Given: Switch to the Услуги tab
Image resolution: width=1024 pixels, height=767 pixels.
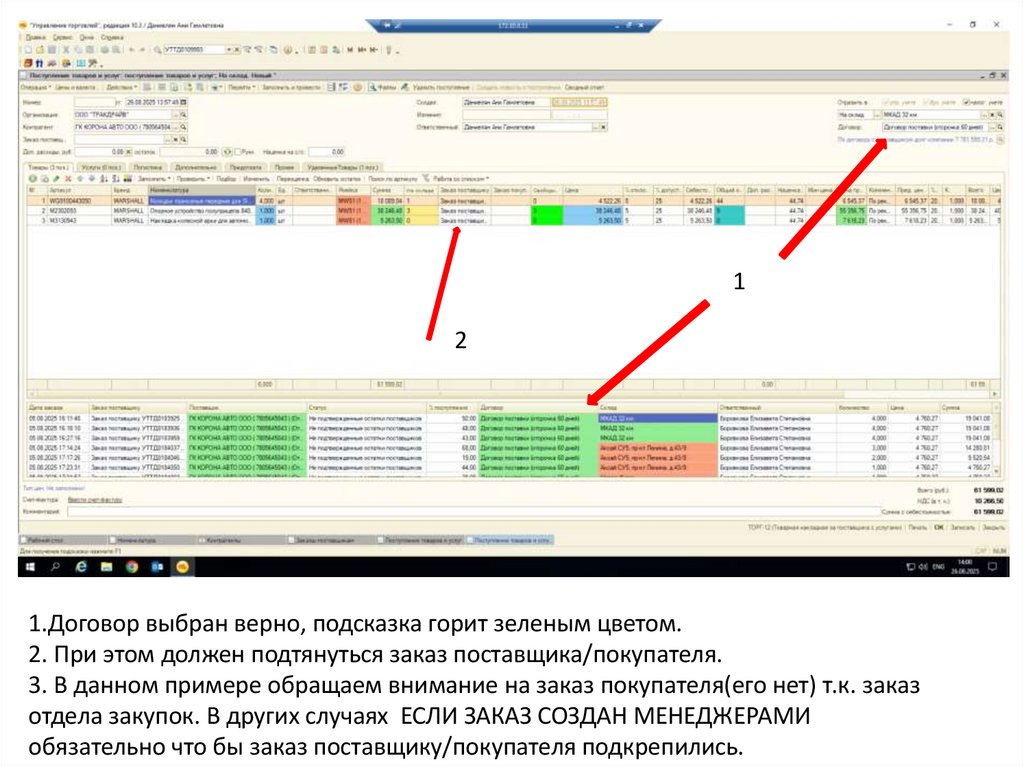Looking at the screenshot, I should pyautogui.click(x=101, y=168).
